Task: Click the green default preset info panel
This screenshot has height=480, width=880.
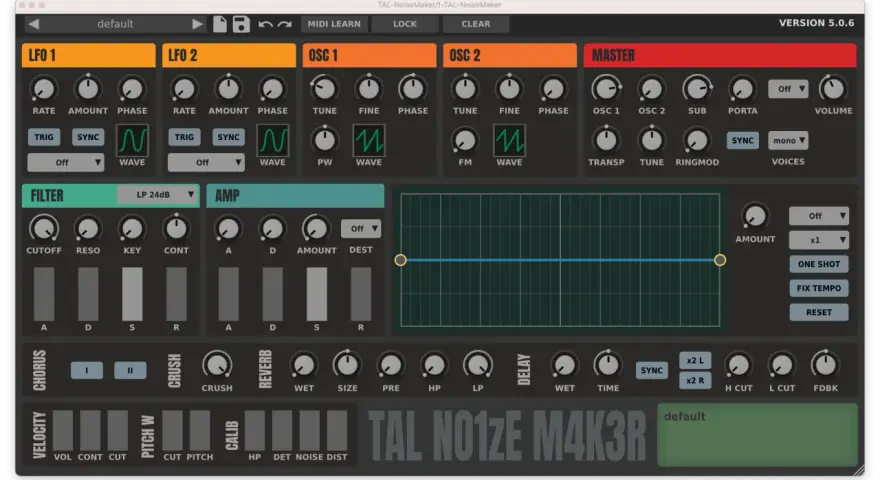Action: point(757,435)
